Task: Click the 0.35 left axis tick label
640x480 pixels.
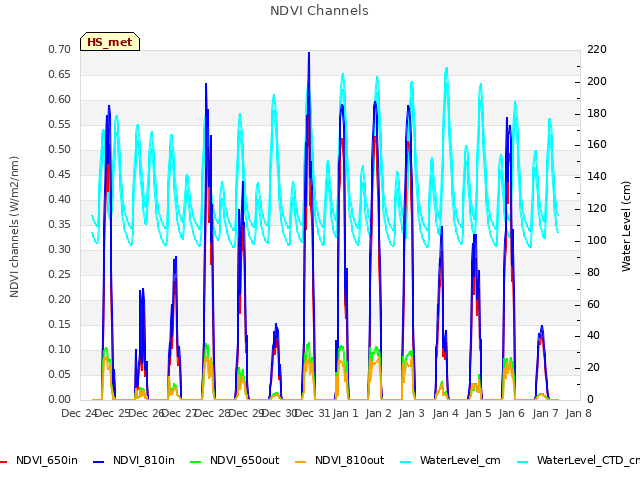Action: tap(60, 224)
